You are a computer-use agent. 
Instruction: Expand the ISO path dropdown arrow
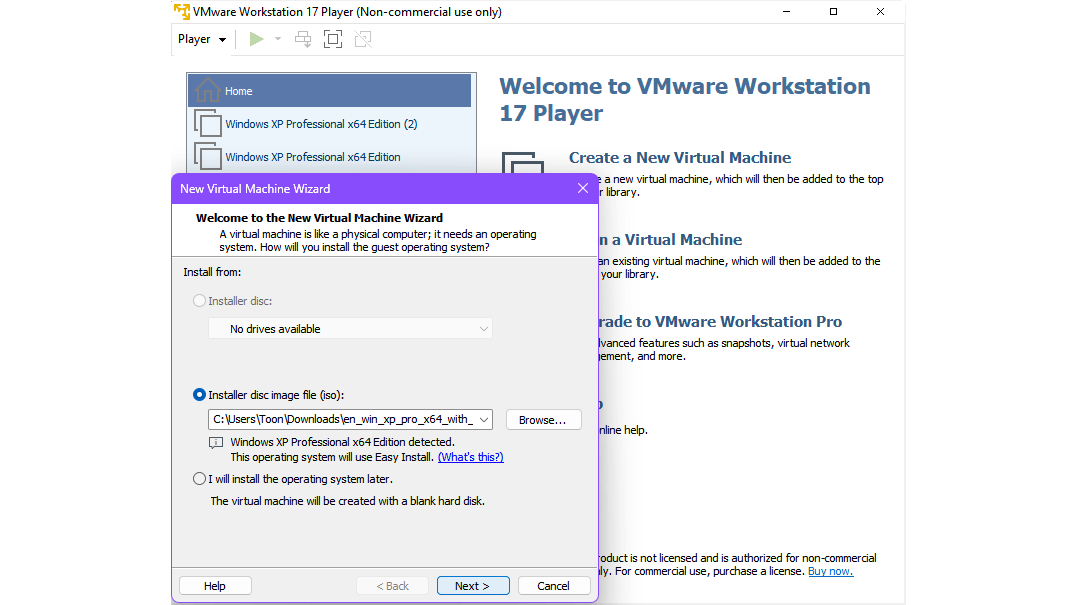[484, 419]
